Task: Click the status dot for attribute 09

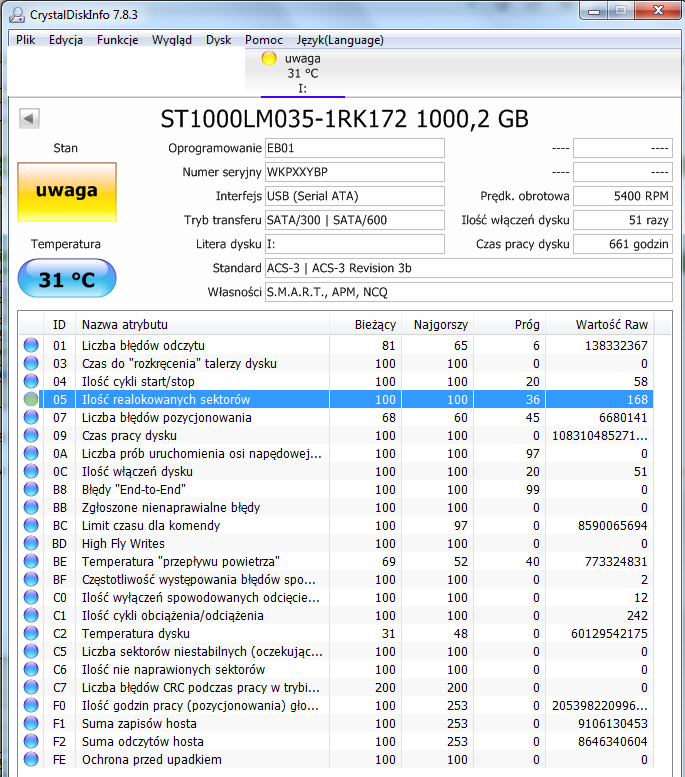Action: point(31,435)
